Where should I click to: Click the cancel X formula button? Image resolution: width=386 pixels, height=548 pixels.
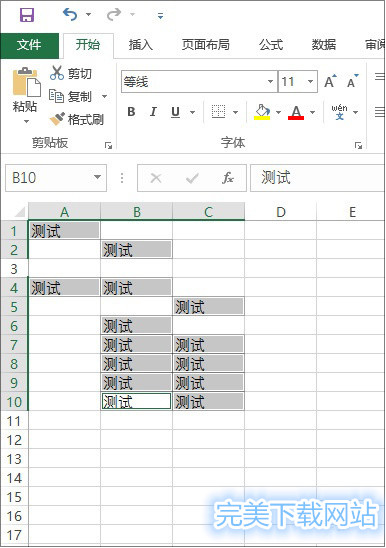tap(156, 178)
